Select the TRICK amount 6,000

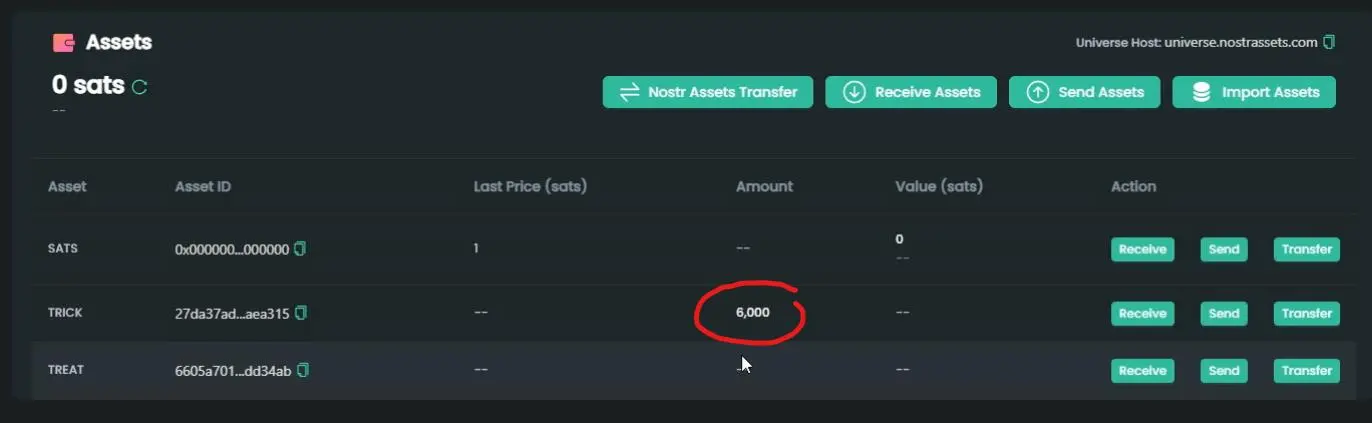click(753, 313)
